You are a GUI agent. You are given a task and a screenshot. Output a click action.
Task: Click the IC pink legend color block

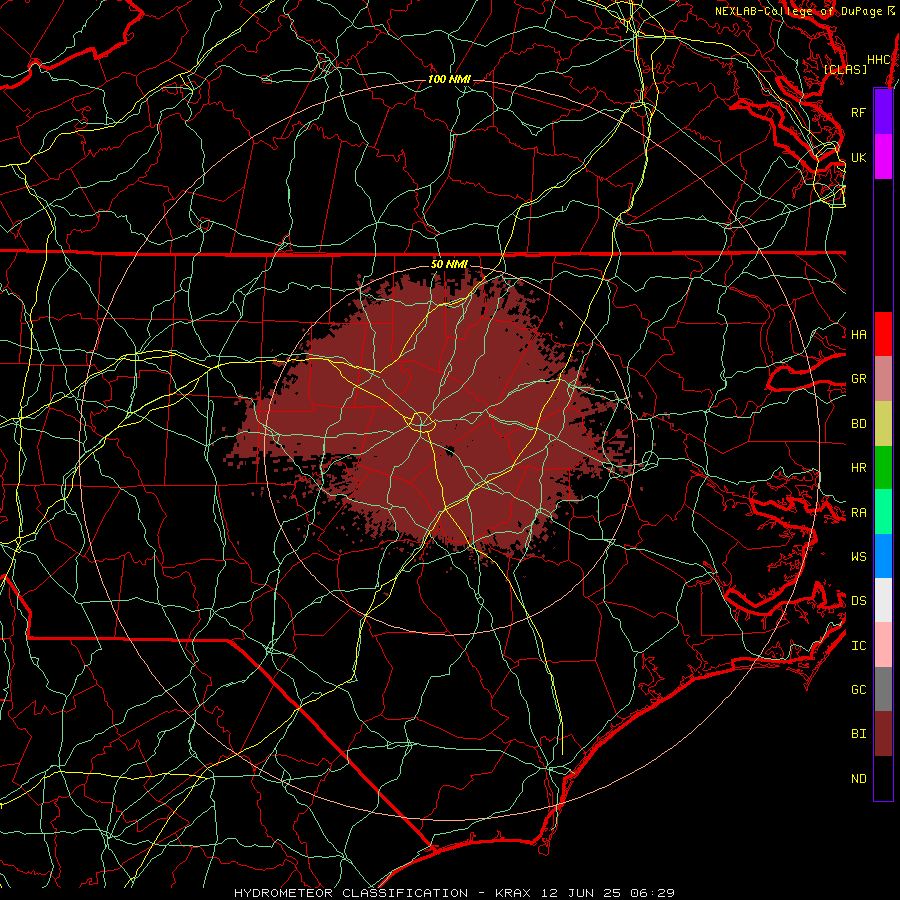(883, 645)
